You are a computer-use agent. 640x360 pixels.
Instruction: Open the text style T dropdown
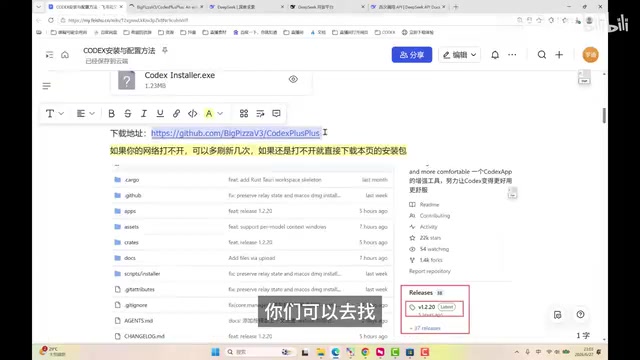pos(54,113)
